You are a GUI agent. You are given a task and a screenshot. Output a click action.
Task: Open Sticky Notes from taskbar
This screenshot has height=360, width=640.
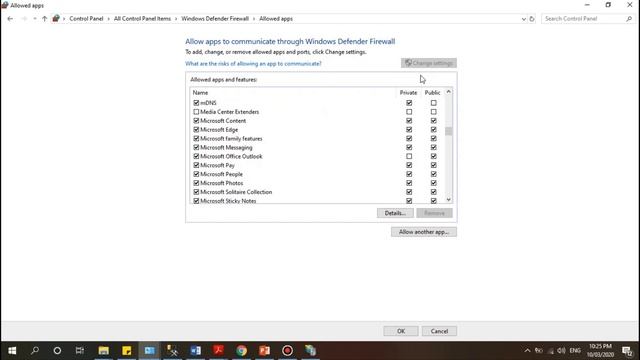tap(127, 351)
